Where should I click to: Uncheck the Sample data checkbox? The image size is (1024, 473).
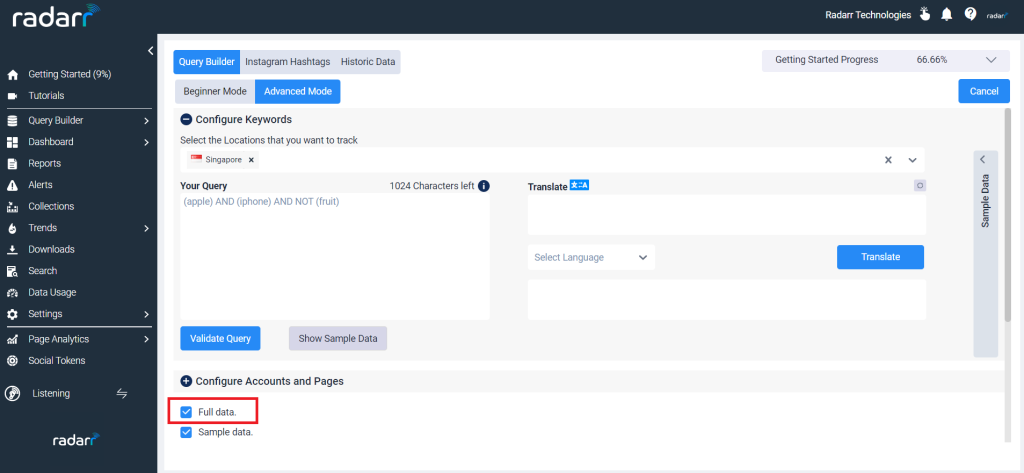(x=186, y=432)
